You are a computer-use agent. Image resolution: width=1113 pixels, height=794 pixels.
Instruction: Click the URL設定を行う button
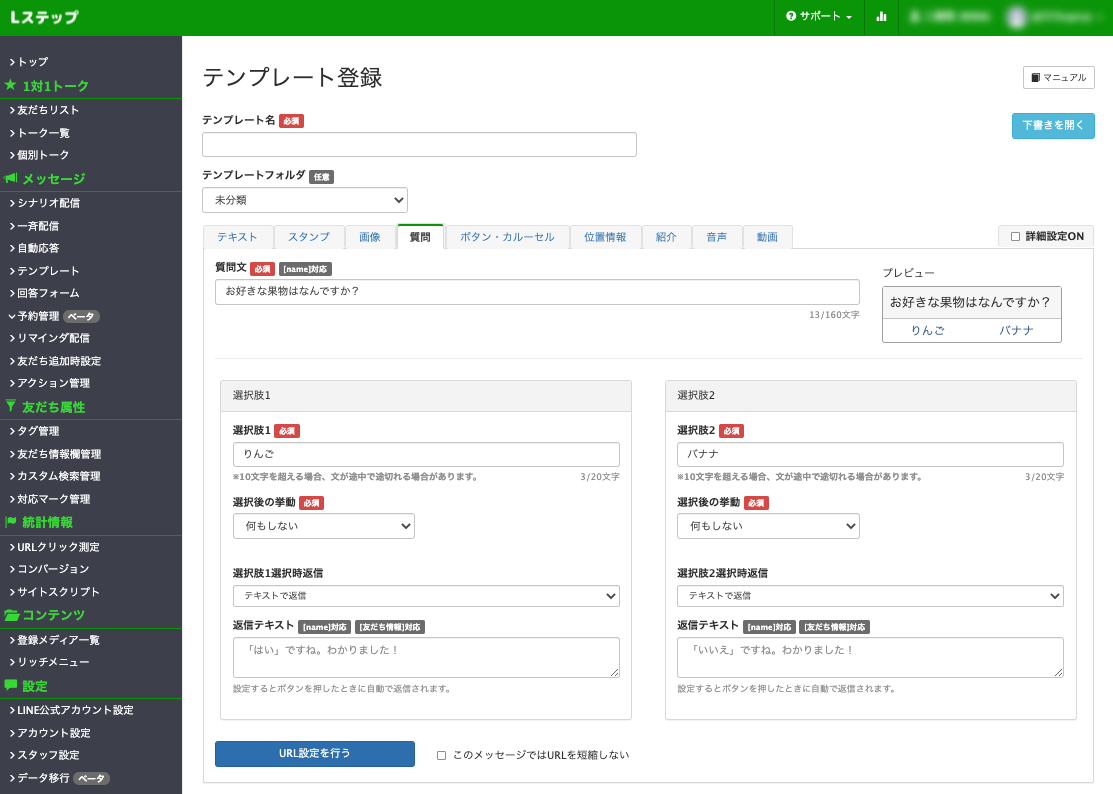(314, 754)
